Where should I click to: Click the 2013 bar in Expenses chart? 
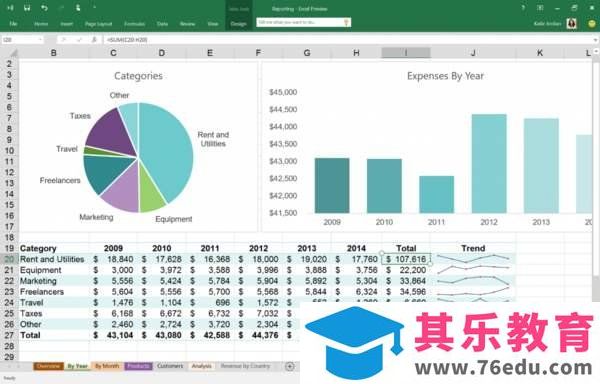pyautogui.click(x=541, y=166)
